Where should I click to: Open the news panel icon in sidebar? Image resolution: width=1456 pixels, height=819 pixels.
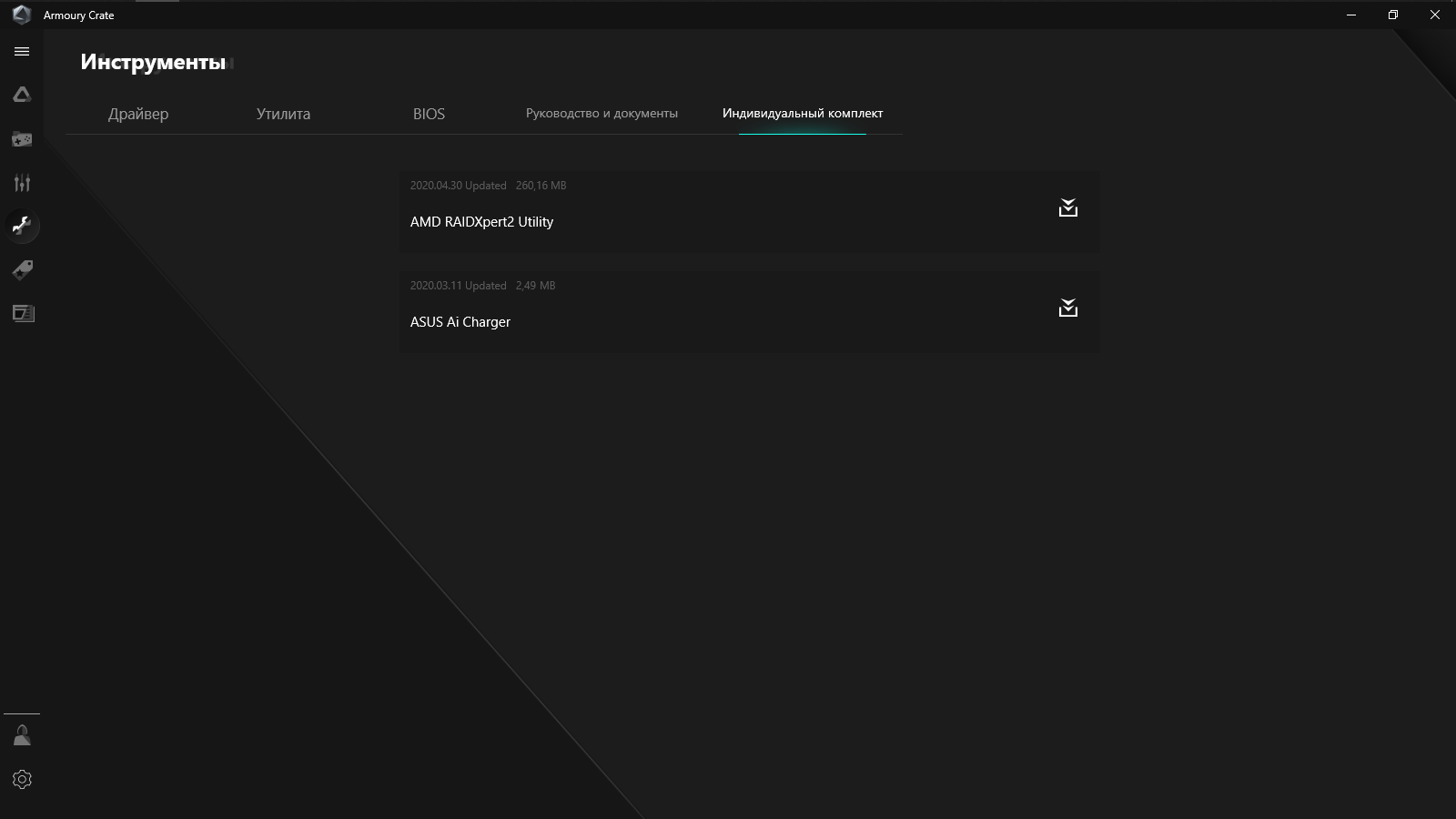pyautogui.click(x=23, y=313)
